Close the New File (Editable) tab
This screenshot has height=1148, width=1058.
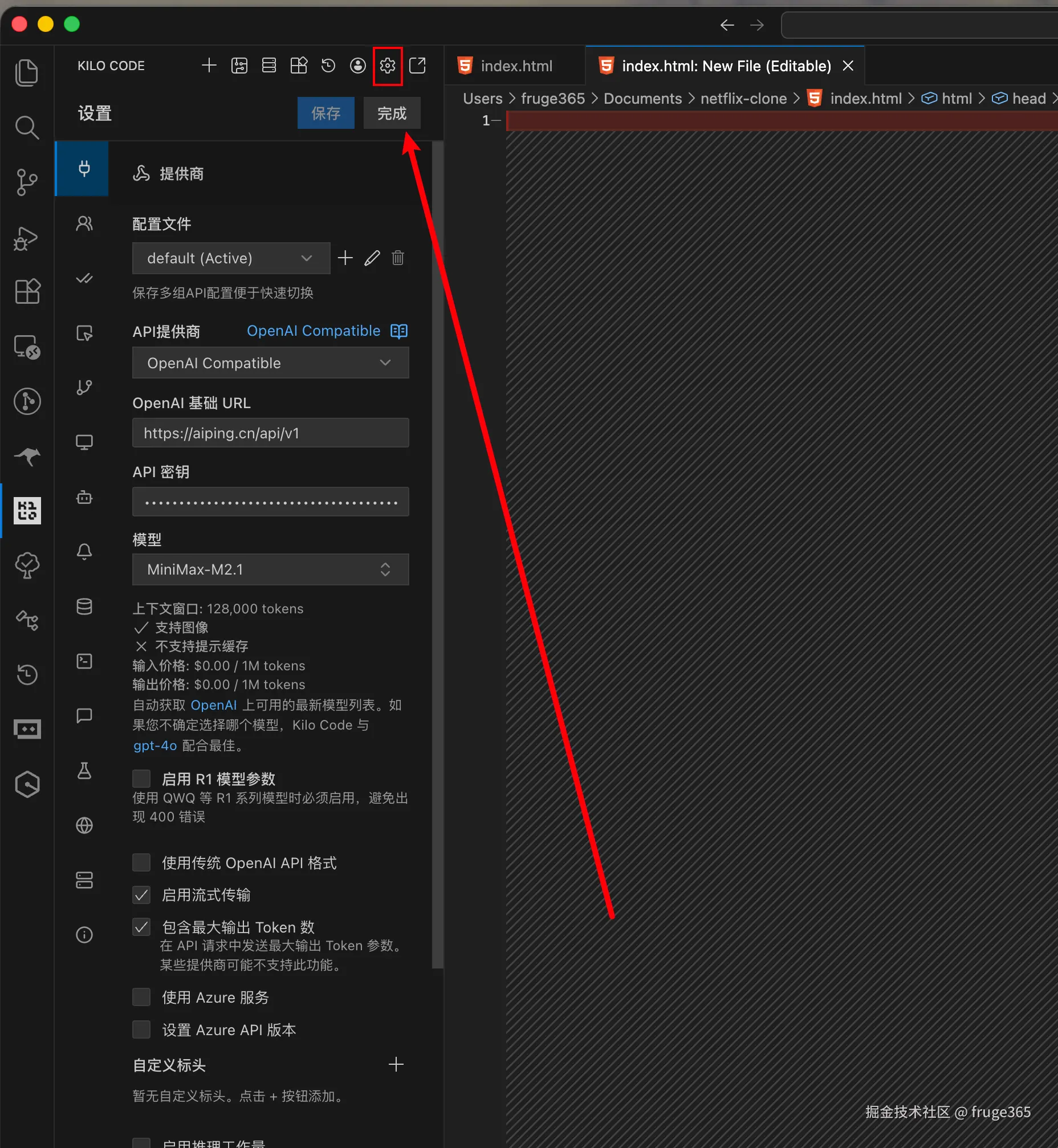[x=848, y=66]
